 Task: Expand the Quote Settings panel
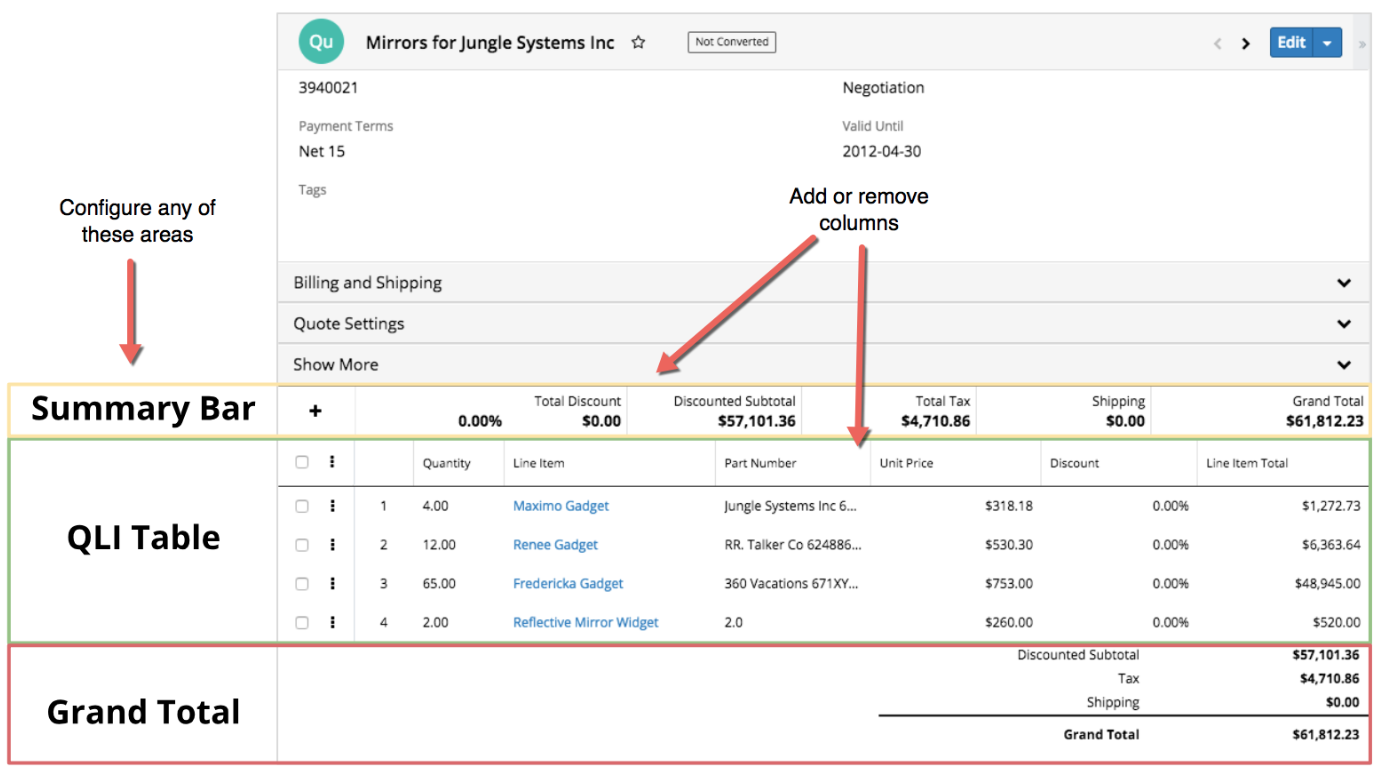(1344, 324)
